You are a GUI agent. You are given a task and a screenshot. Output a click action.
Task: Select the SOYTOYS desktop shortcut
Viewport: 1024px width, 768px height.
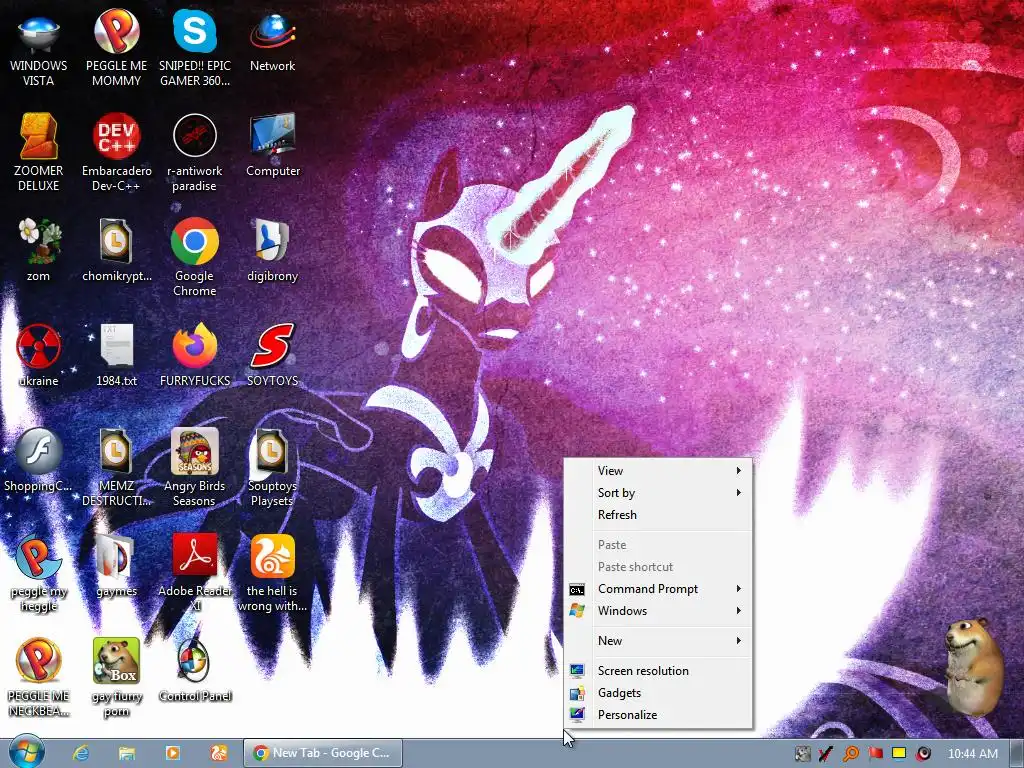click(272, 356)
